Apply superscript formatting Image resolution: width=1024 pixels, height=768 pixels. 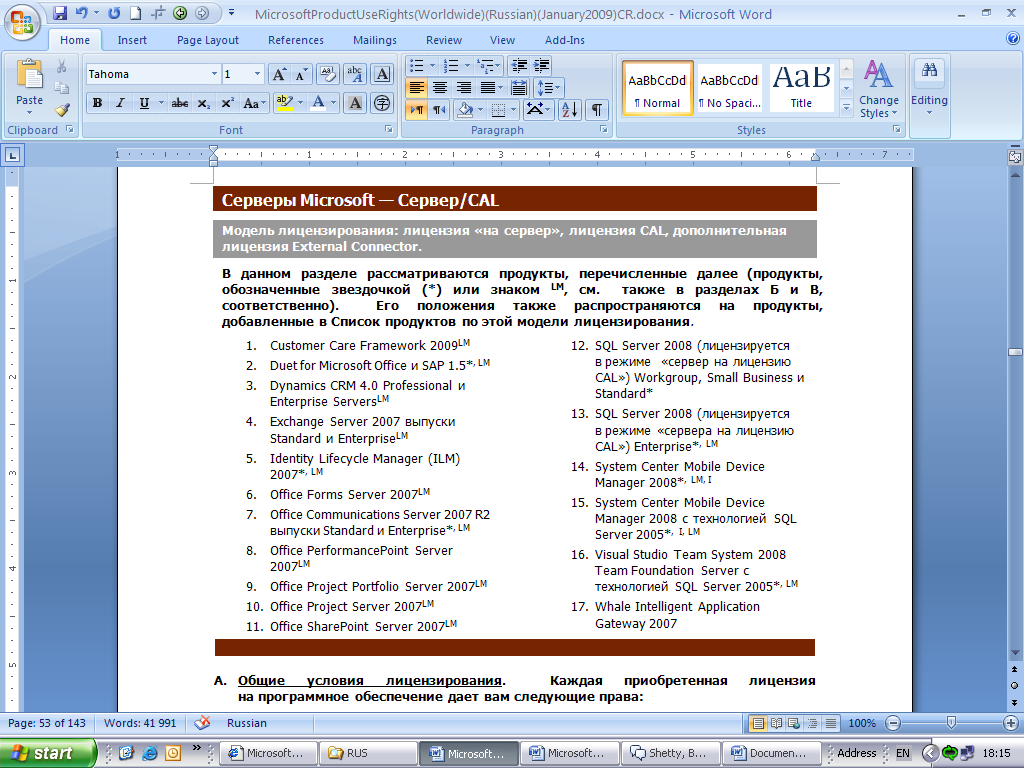[227, 103]
